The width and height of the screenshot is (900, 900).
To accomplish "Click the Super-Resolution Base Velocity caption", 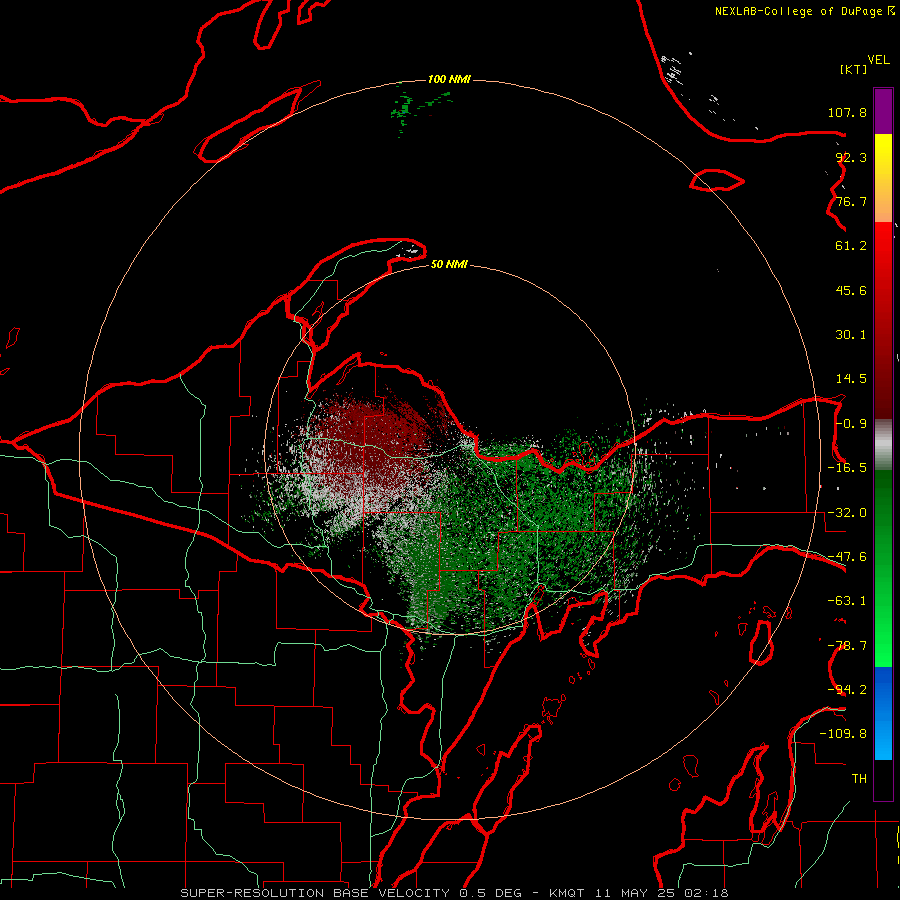I will pos(454,893).
